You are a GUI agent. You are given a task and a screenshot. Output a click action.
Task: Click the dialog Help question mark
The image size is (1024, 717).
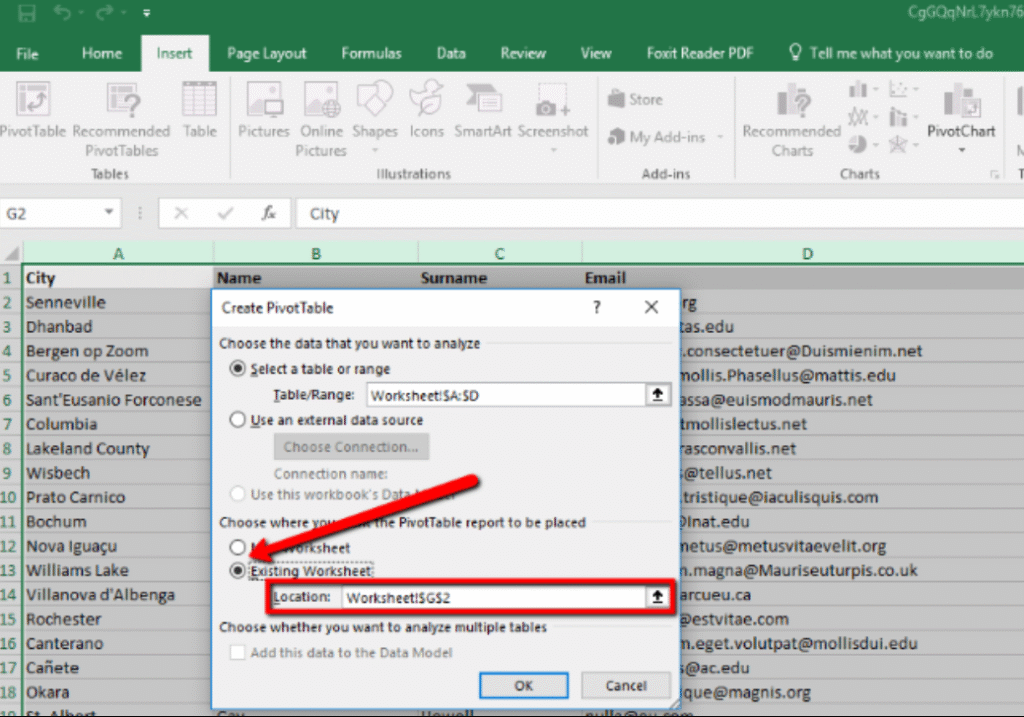[x=596, y=307]
